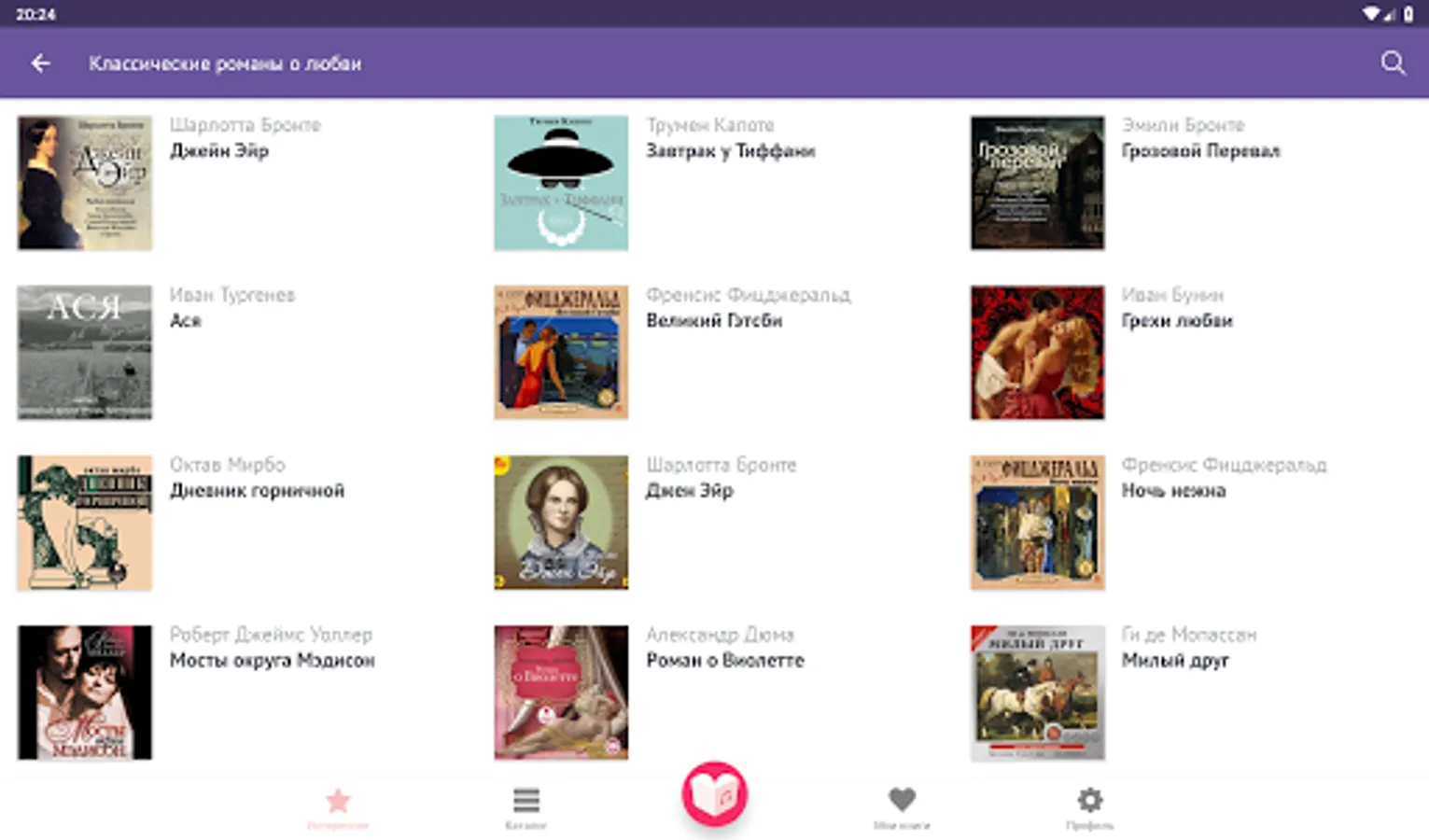Image resolution: width=1429 pixels, height=840 pixels.
Task: Open Завтрак у Тиффани book cover
Action: click(561, 183)
